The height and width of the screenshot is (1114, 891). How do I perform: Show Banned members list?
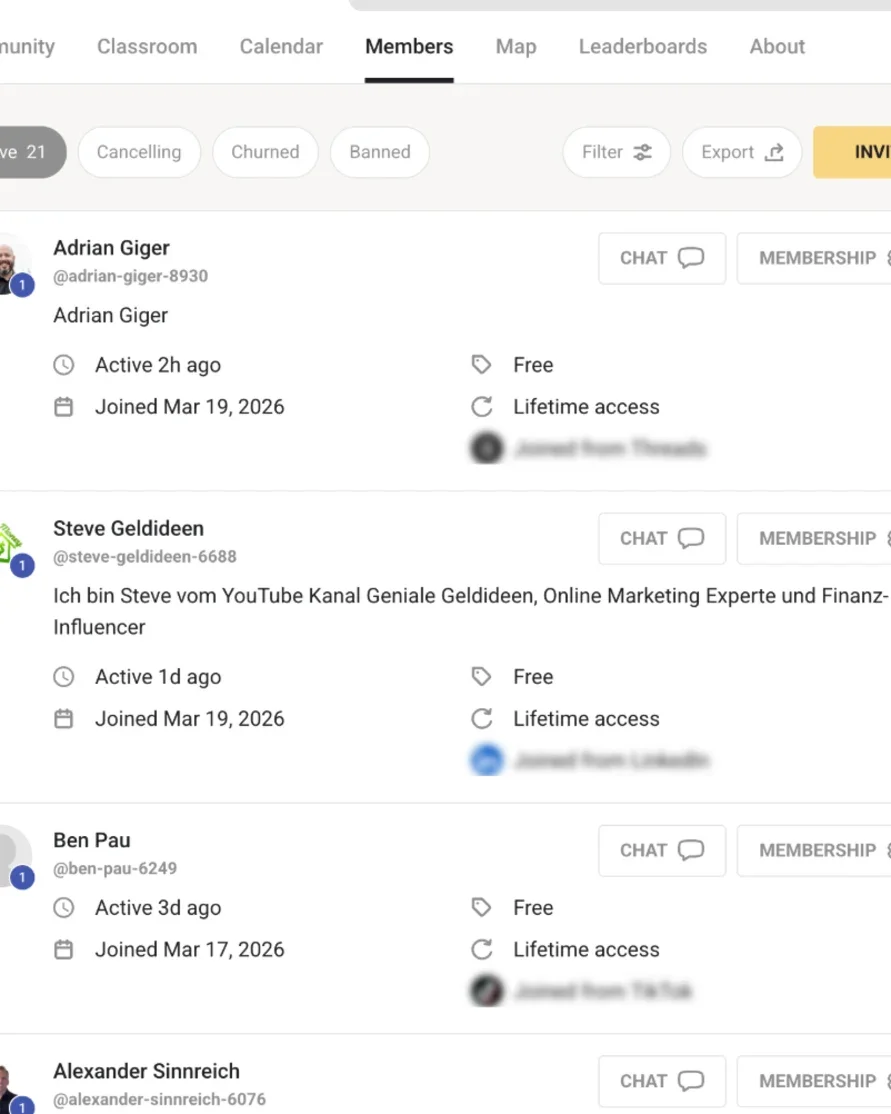pos(380,152)
